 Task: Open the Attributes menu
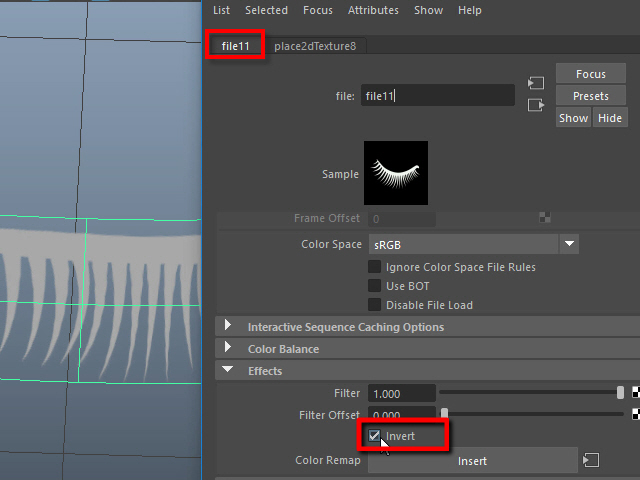click(373, 10)
